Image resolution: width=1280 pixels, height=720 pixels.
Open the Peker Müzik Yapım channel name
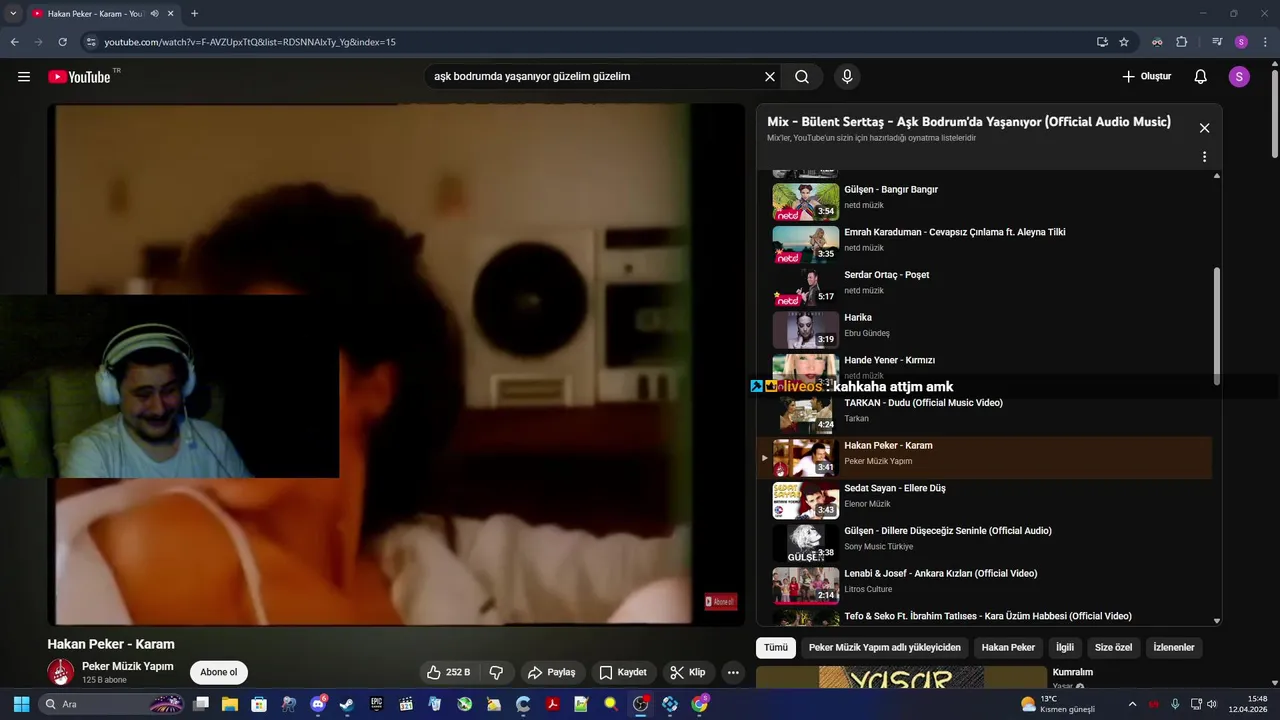click(128, 666)
